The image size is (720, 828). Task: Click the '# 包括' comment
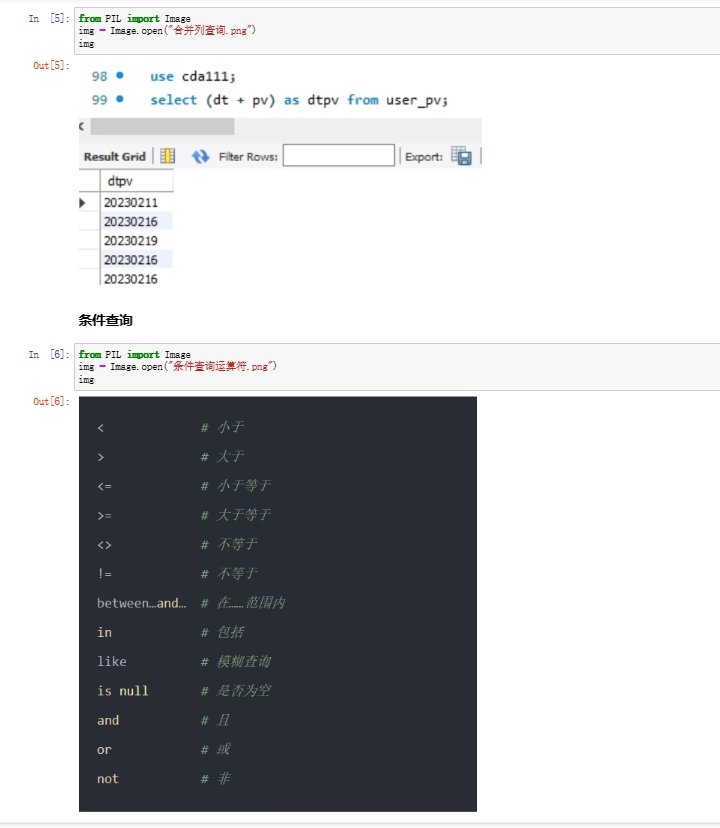[x=222, y=632]
